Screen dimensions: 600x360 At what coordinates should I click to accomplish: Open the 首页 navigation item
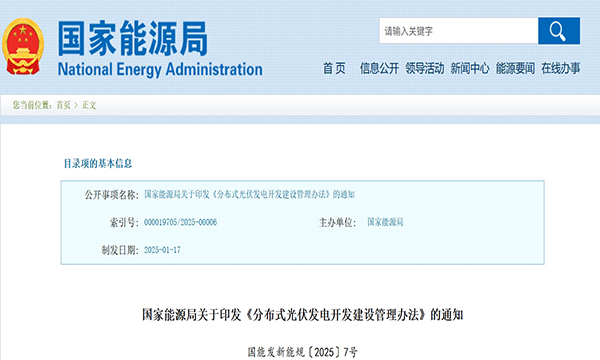click(334, 68)
